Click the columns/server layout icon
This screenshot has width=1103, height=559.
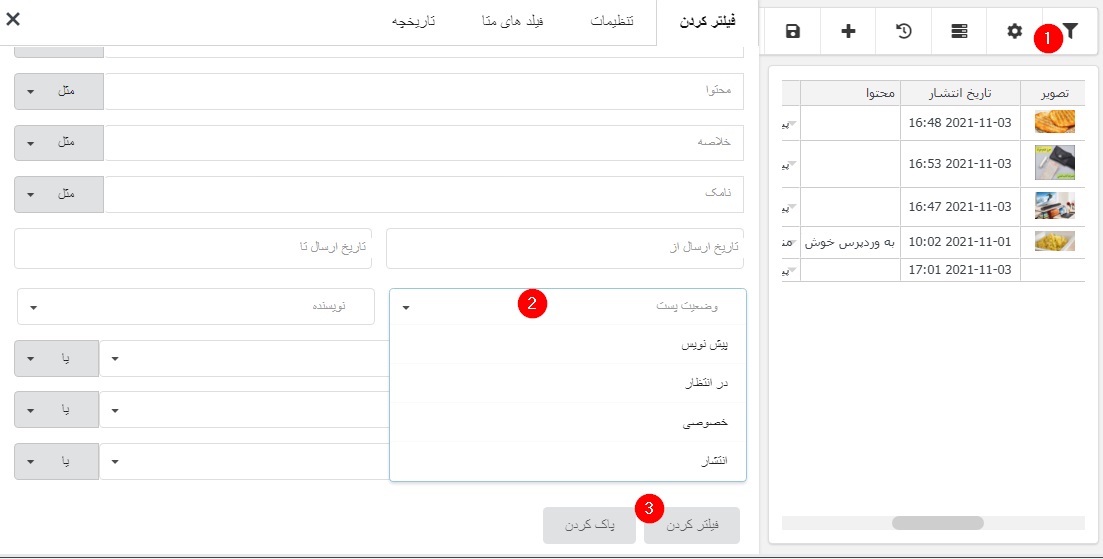959,32
